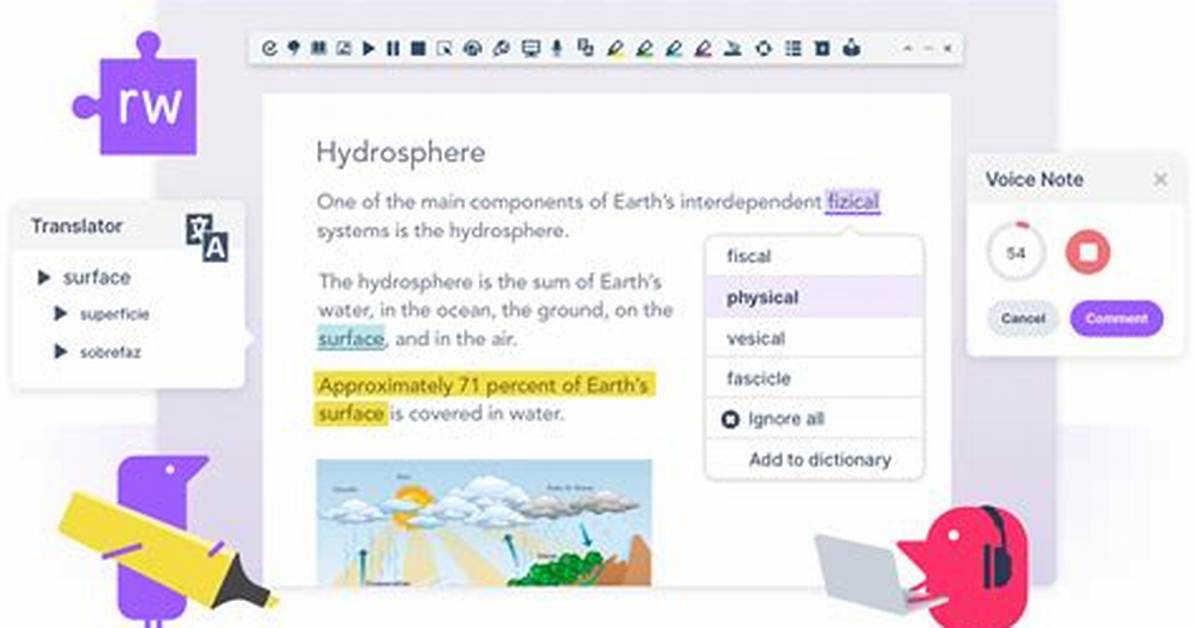Open the word Prediction tool icon

[x=294, y=49]
